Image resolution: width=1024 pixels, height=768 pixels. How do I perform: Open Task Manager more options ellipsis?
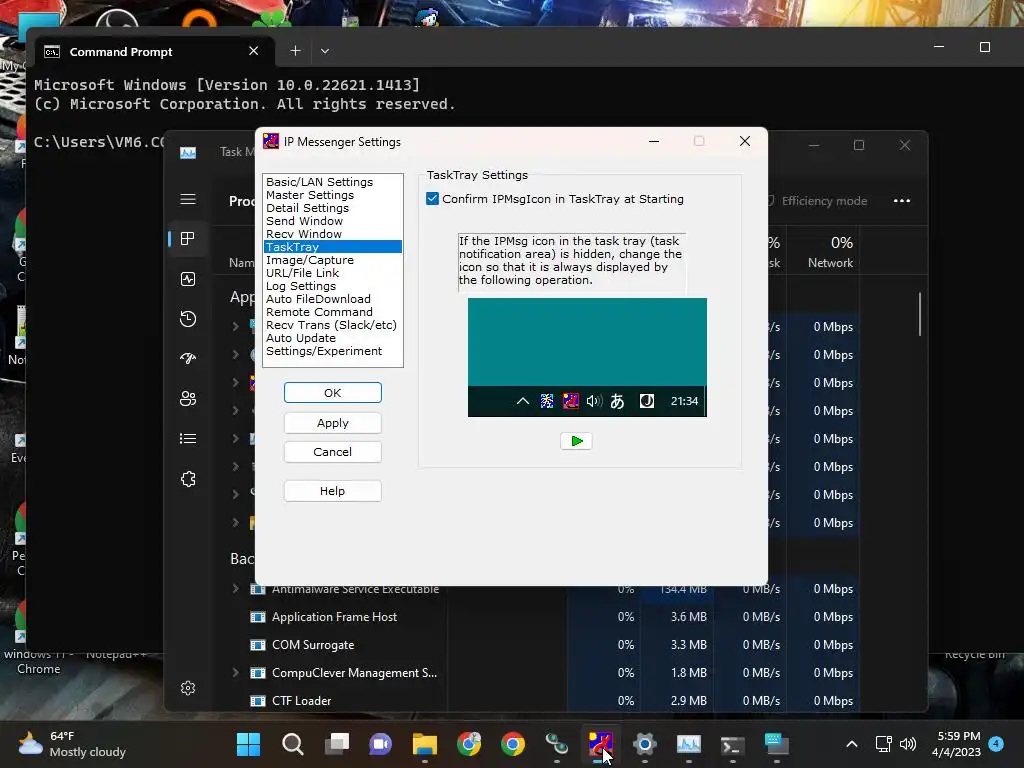pos(902,200)
